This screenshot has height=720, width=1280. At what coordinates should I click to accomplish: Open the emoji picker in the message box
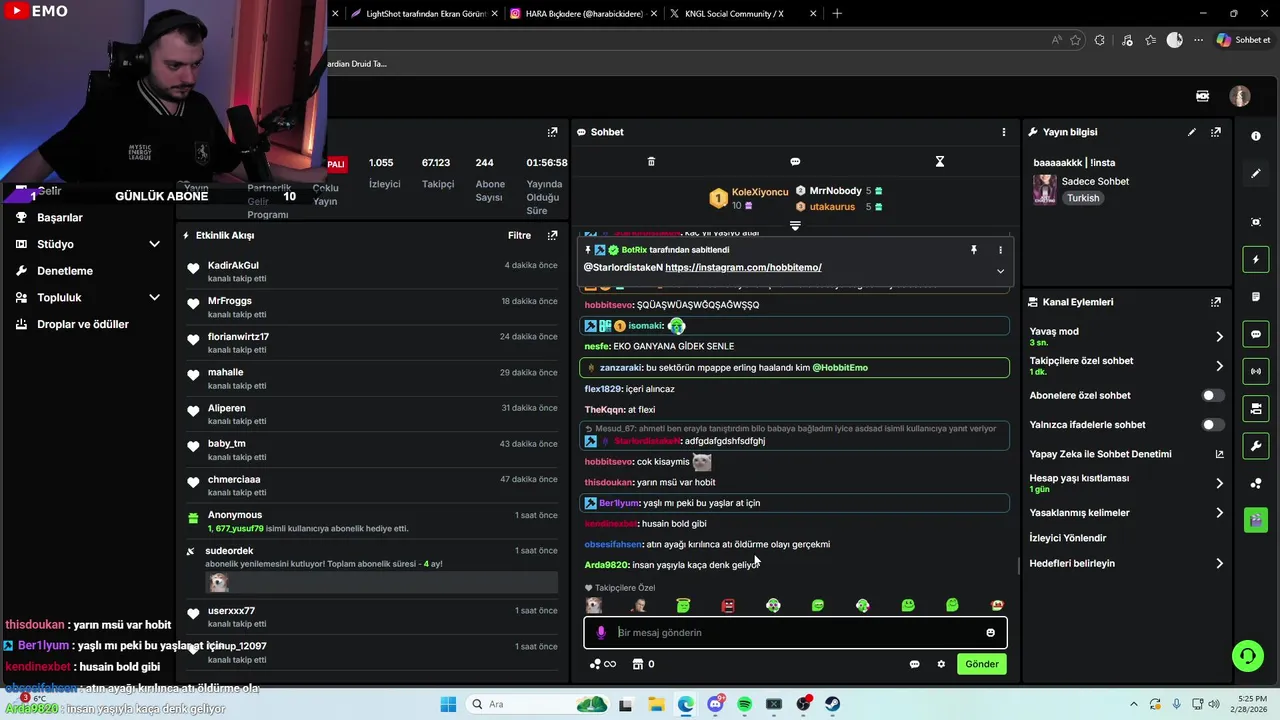(x=991, y=633)
